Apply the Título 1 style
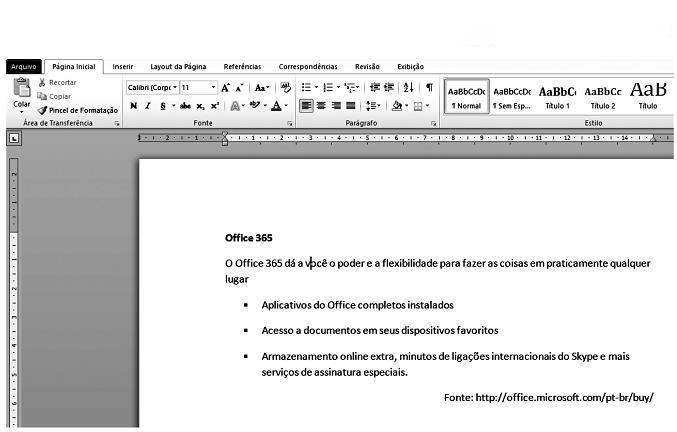Screen dimensions: 677x432 tap(557, 97)
